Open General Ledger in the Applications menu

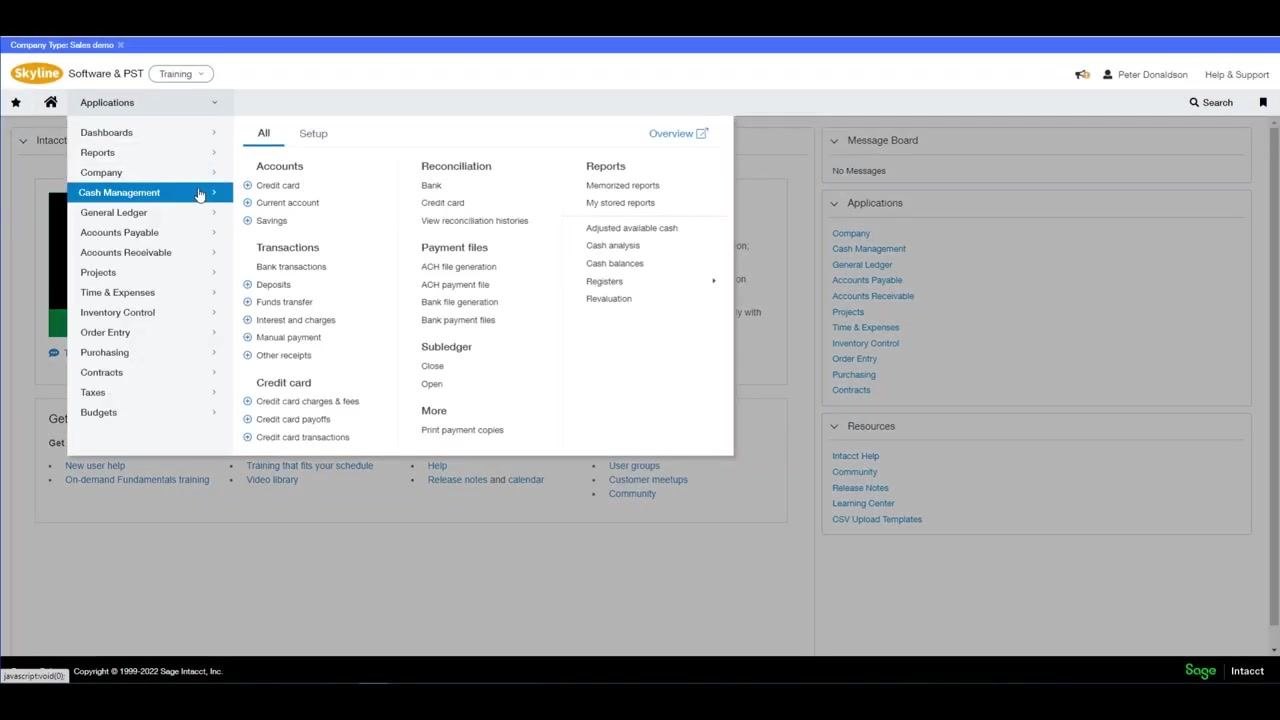tap(150, 212)
